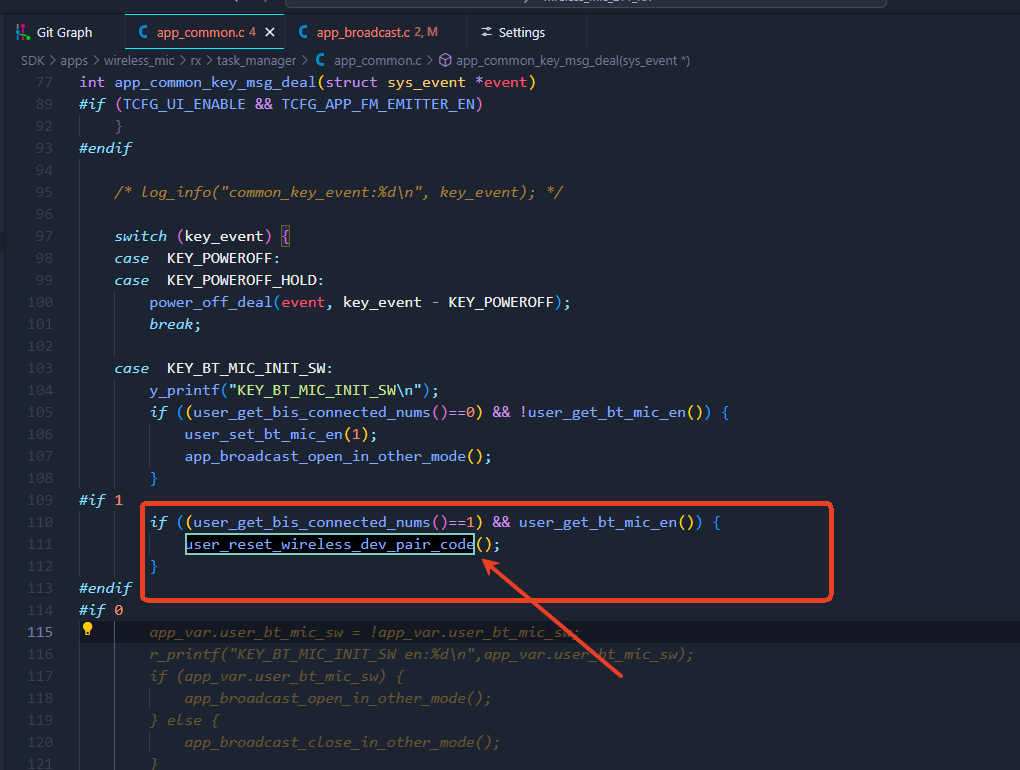Select line number 110 in the gutter
Viewport: 1020px width, 770px height.
(x=40, y=522)
